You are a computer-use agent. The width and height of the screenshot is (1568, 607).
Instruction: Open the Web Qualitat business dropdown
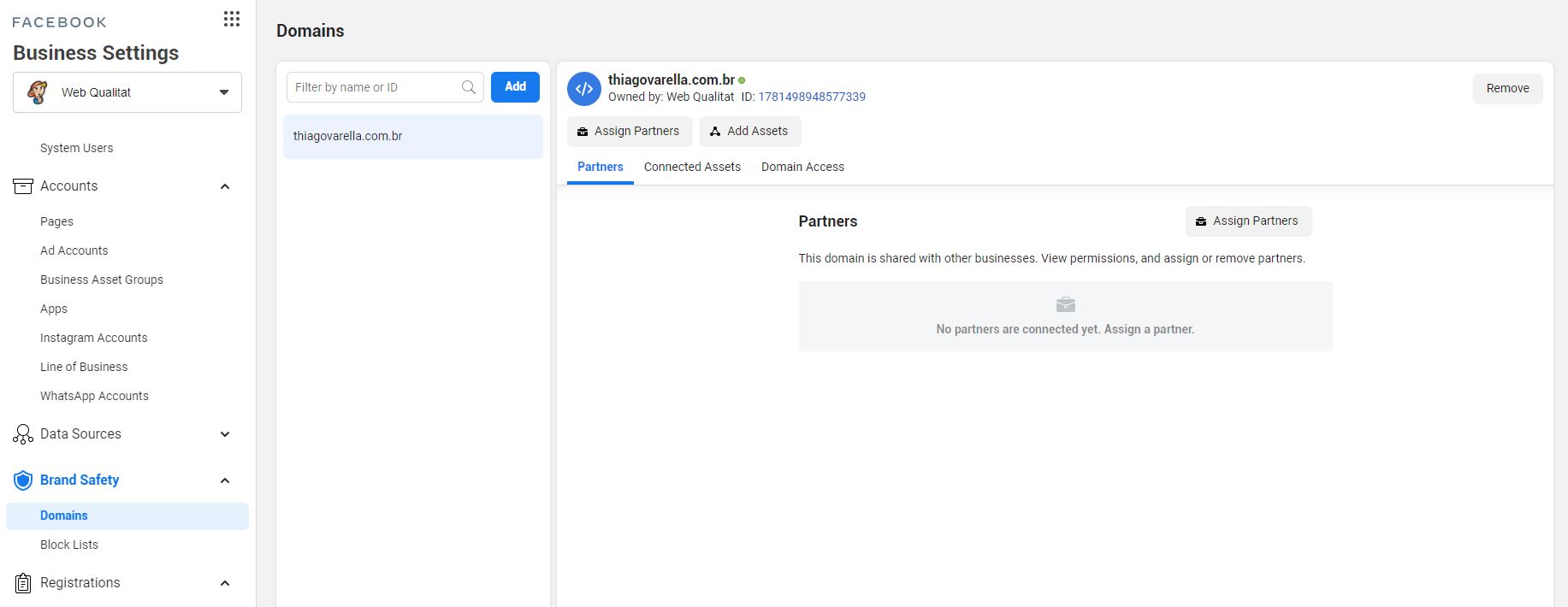click(223, 92)
